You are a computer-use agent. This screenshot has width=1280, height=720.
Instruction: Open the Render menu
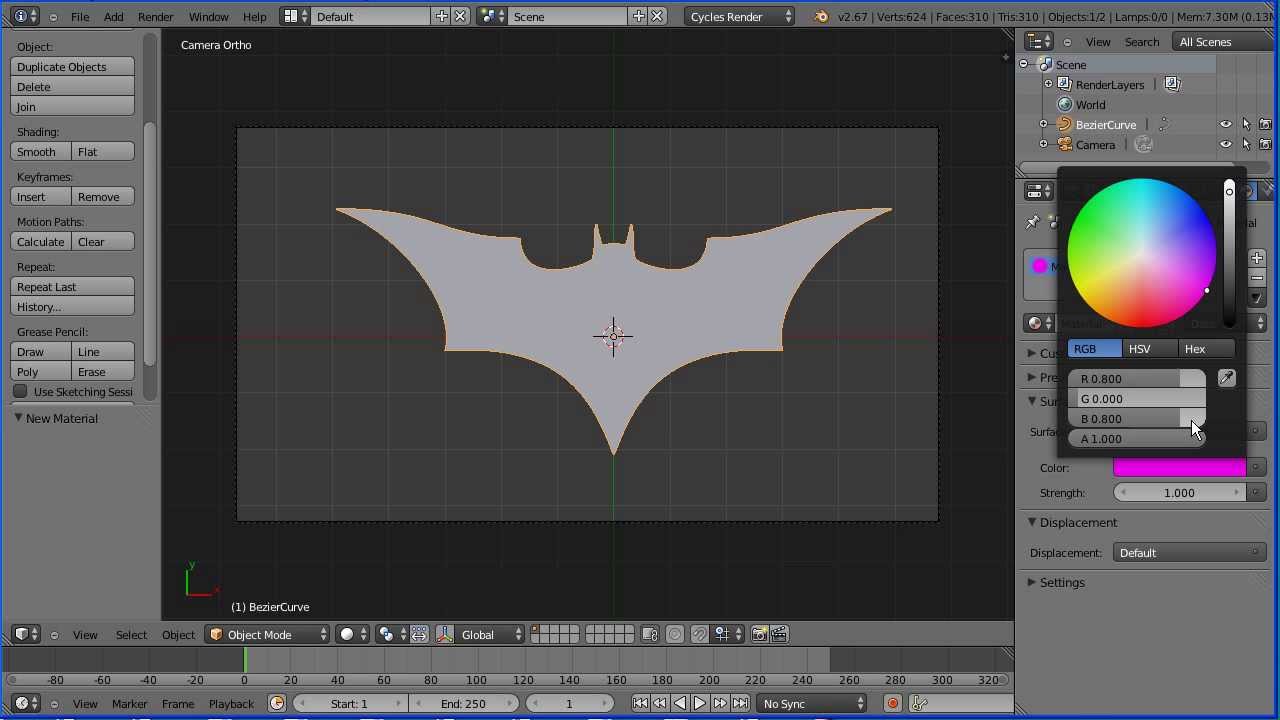click(x=155, y=17)
